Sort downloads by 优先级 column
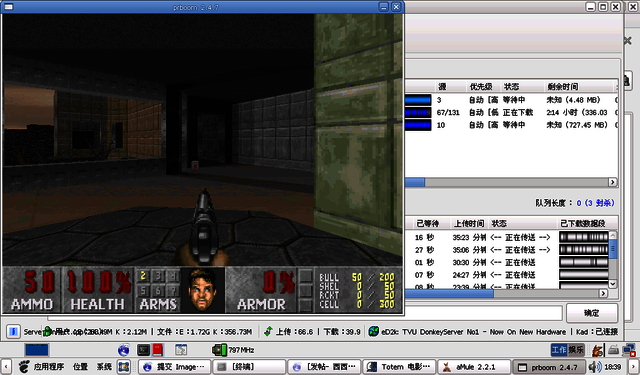 (483, 87)
